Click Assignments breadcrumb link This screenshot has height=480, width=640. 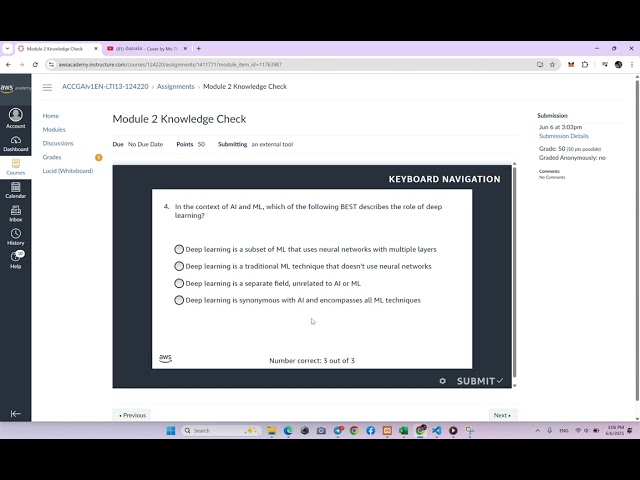[x=176, y=87]
